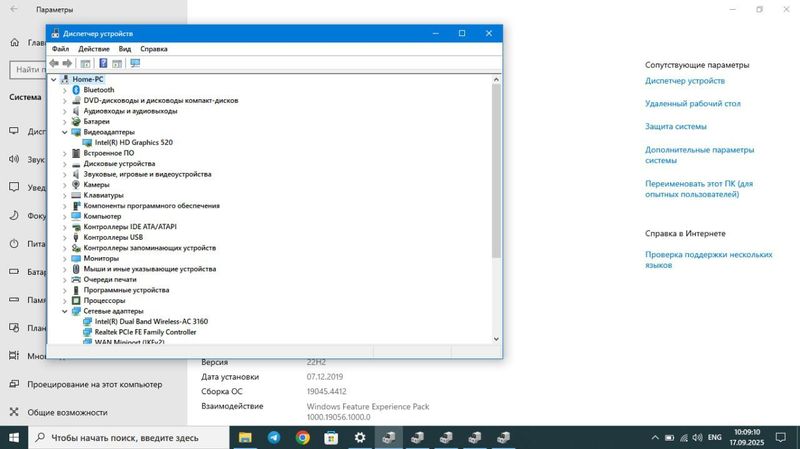Click the Удаленный рабочий стол link
The height and width of the screenshot is (449, 800).
point(692,104)
